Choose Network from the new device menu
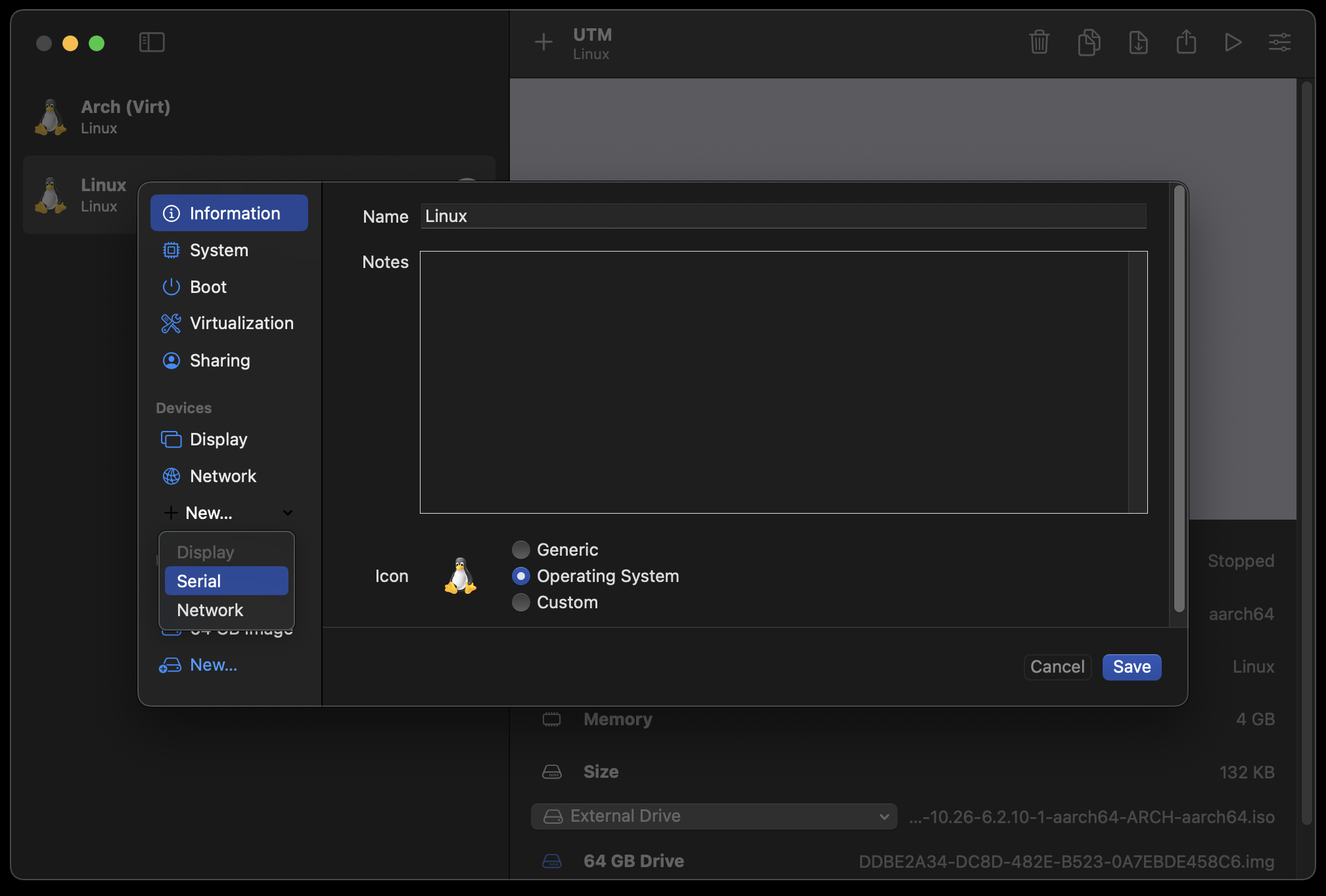 coord(227,610)
